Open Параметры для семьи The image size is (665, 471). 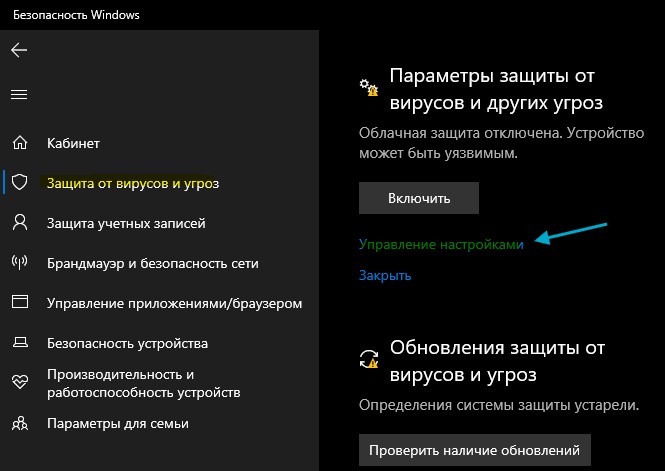pos(117,424)
